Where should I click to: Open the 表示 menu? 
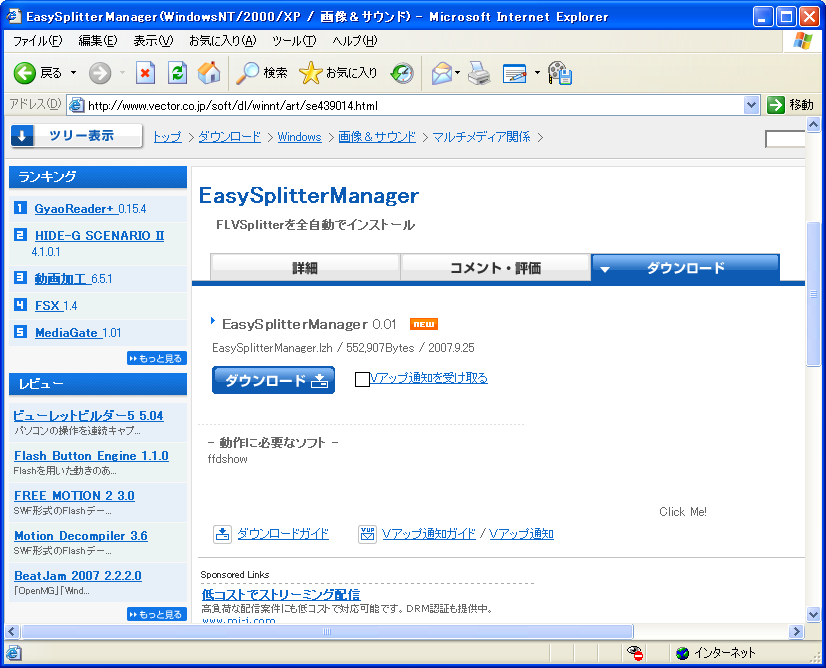pos(153,41)
